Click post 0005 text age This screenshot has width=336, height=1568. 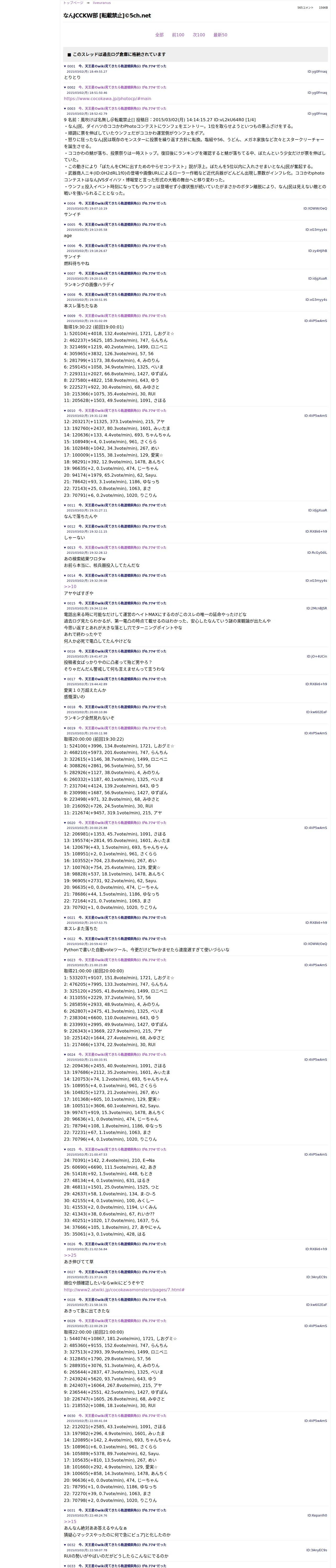68,236
